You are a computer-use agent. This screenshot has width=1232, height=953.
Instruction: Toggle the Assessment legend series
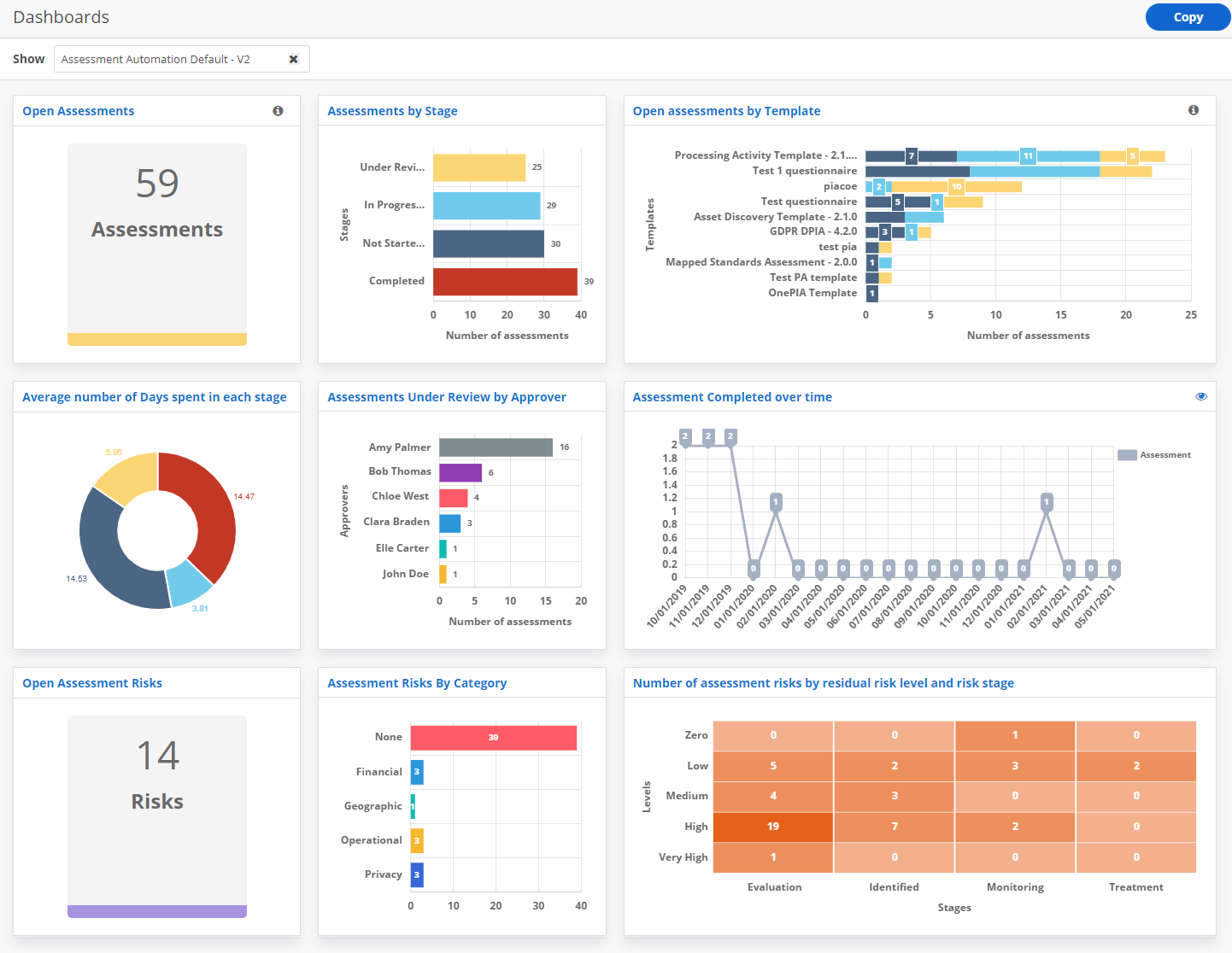1153,455
